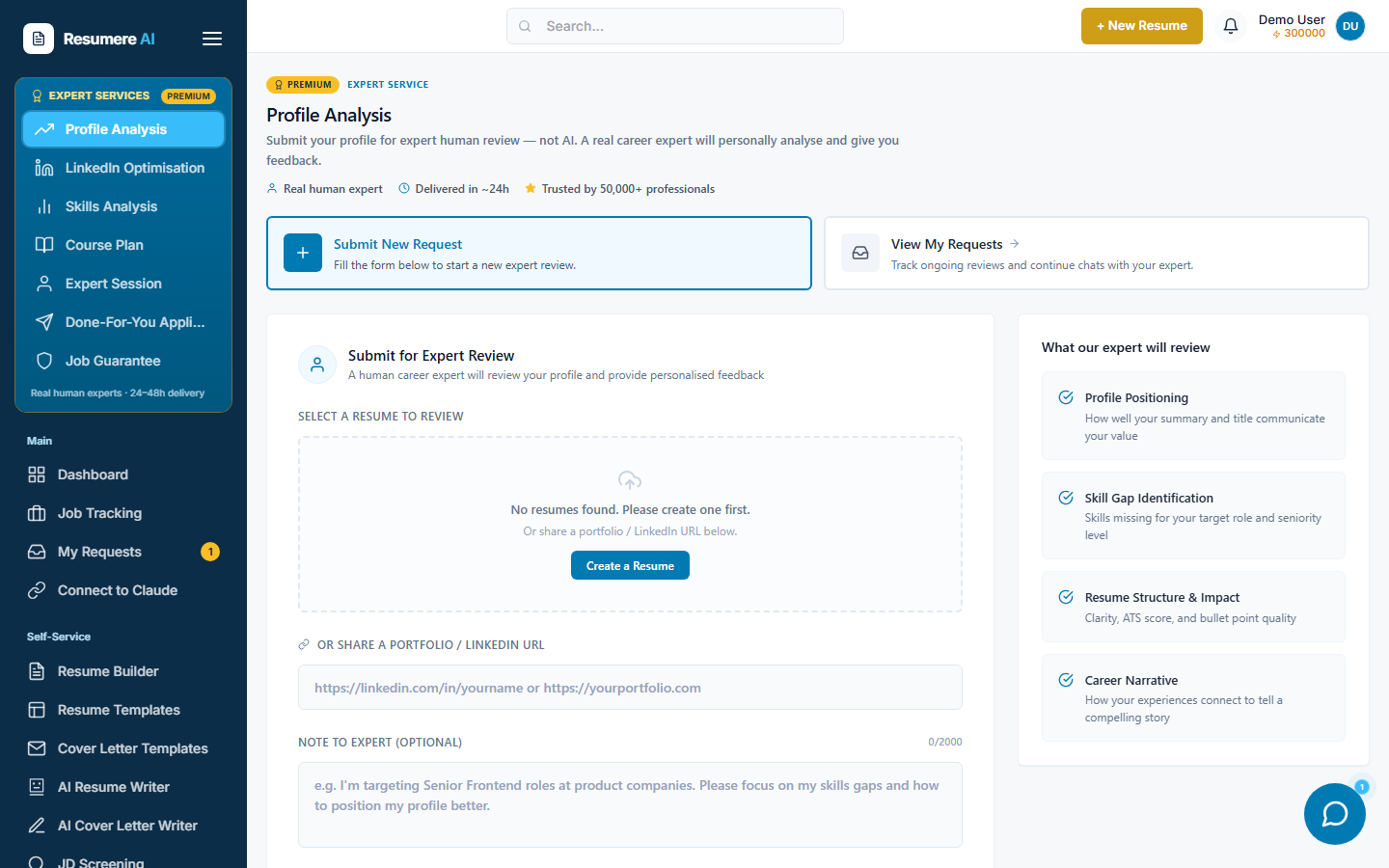Open the DU user avatar menu
Viewport: 1389px width, 868px height.
(x=1350, y=26)
